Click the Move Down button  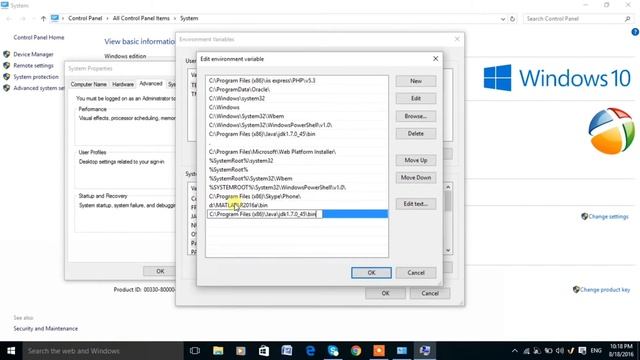(x=416, y=178)
